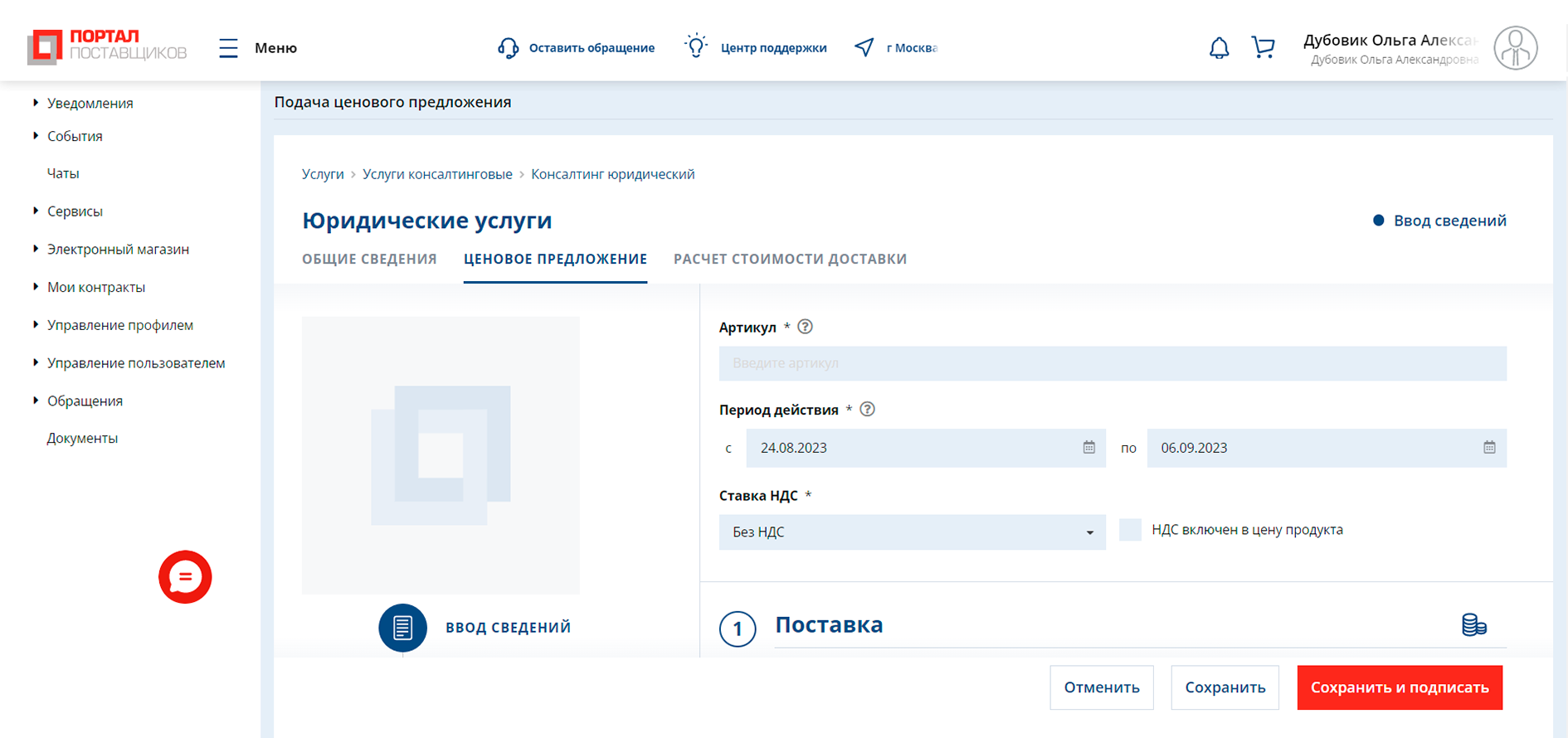Click г Москва location text

(x=912, y=48)
